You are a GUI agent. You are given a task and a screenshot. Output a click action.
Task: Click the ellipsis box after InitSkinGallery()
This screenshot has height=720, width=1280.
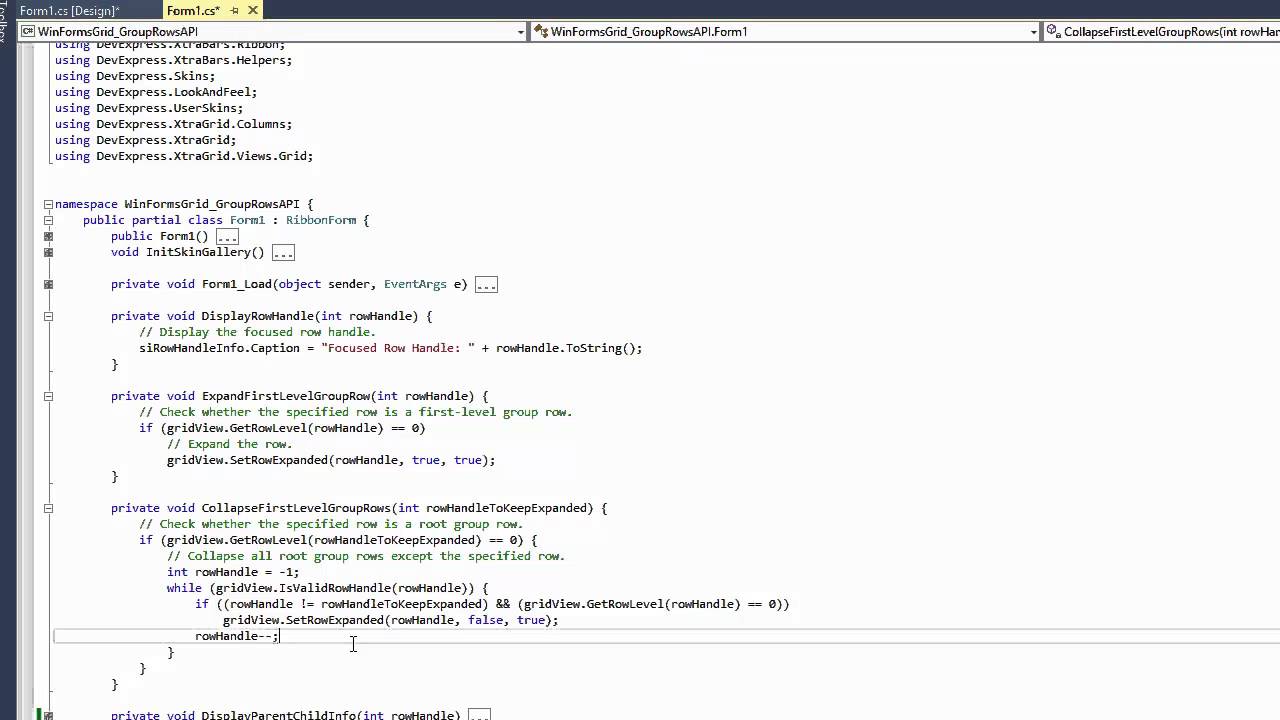[x=283, y=253]
